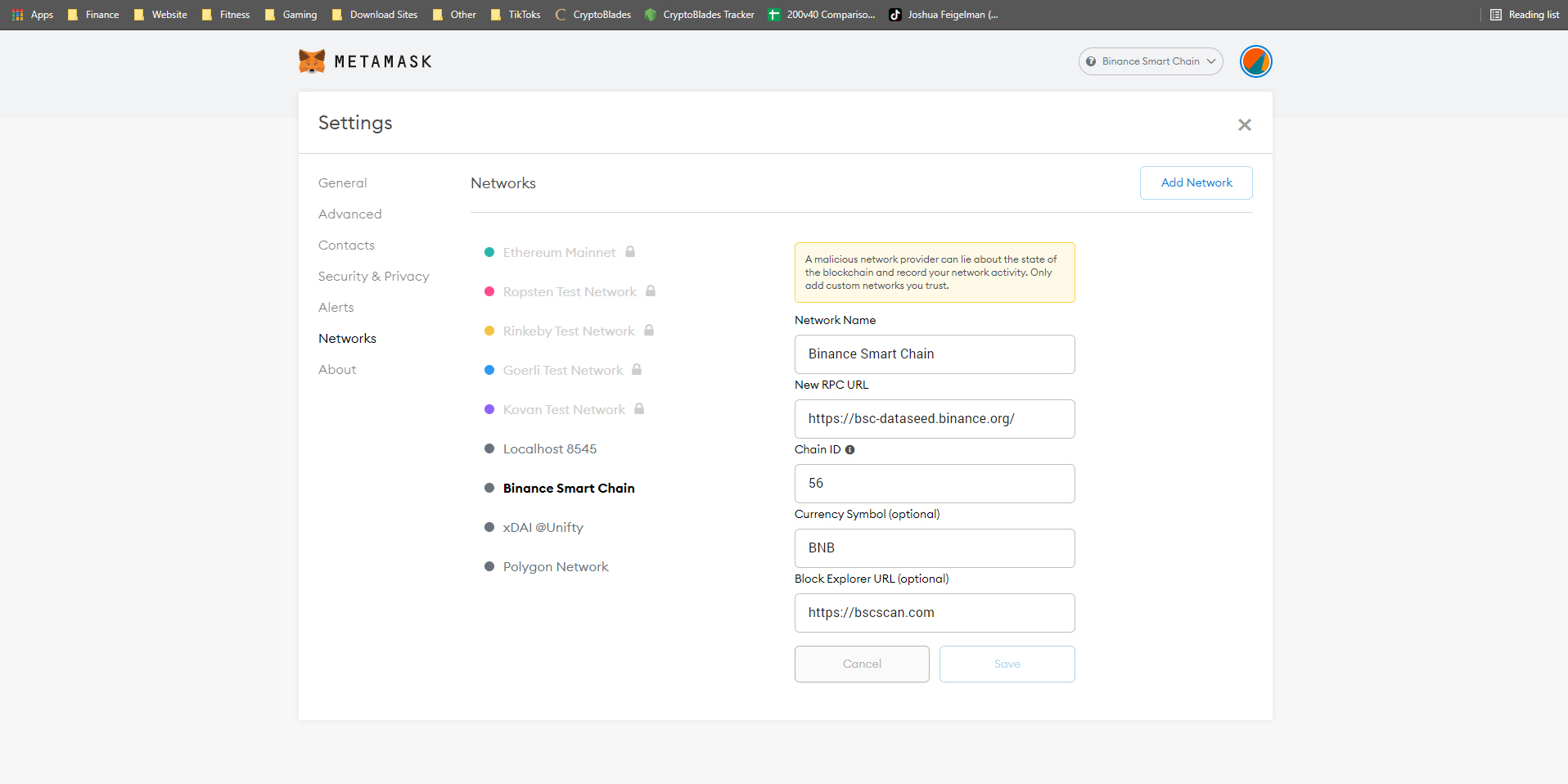1568x784 pixels.
Task: Open the Finance bookmarks folder
Action: 93,15
